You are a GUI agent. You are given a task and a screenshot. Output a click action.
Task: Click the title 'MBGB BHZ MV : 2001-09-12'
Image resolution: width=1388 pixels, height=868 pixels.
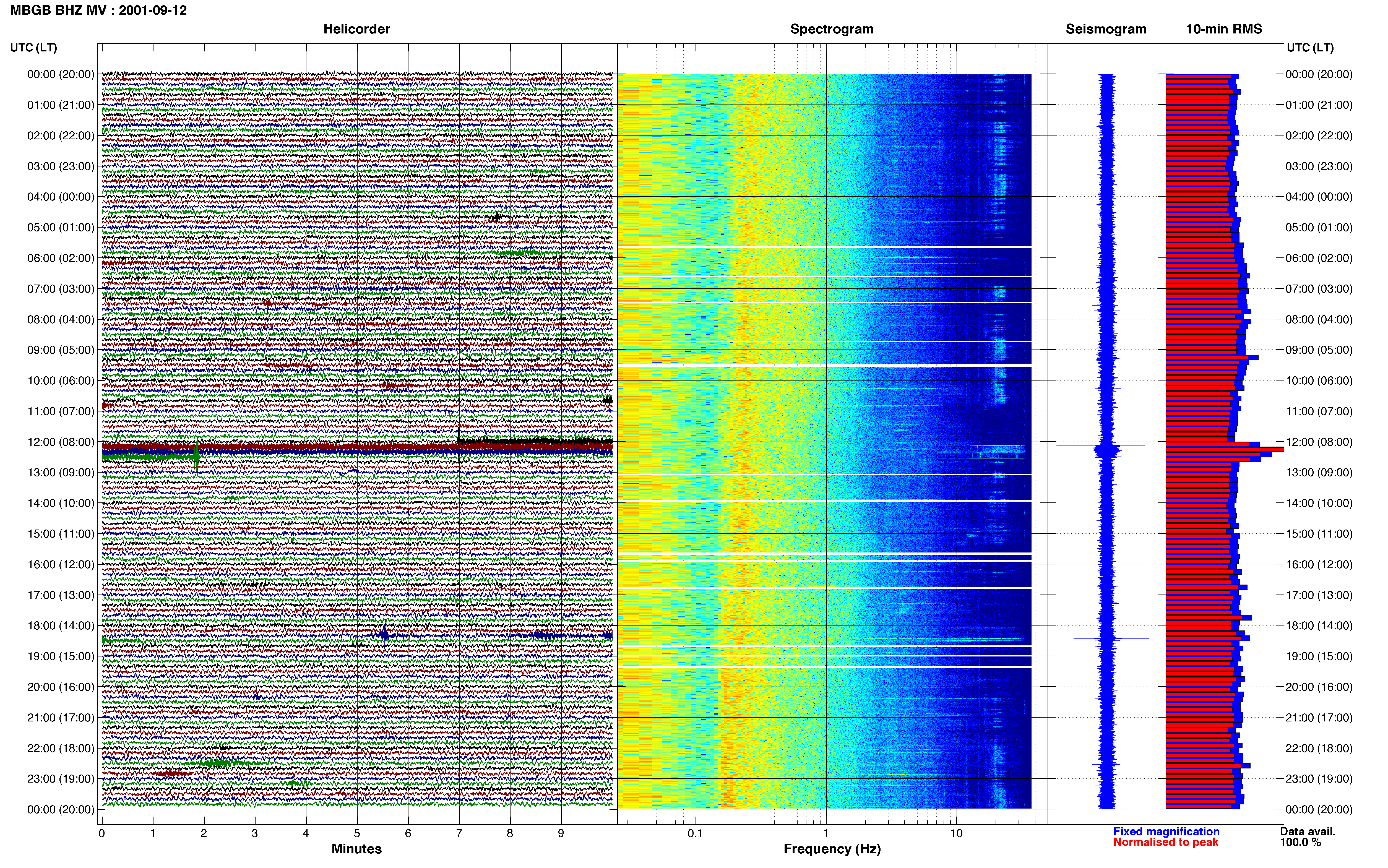(x=98, y=10)
